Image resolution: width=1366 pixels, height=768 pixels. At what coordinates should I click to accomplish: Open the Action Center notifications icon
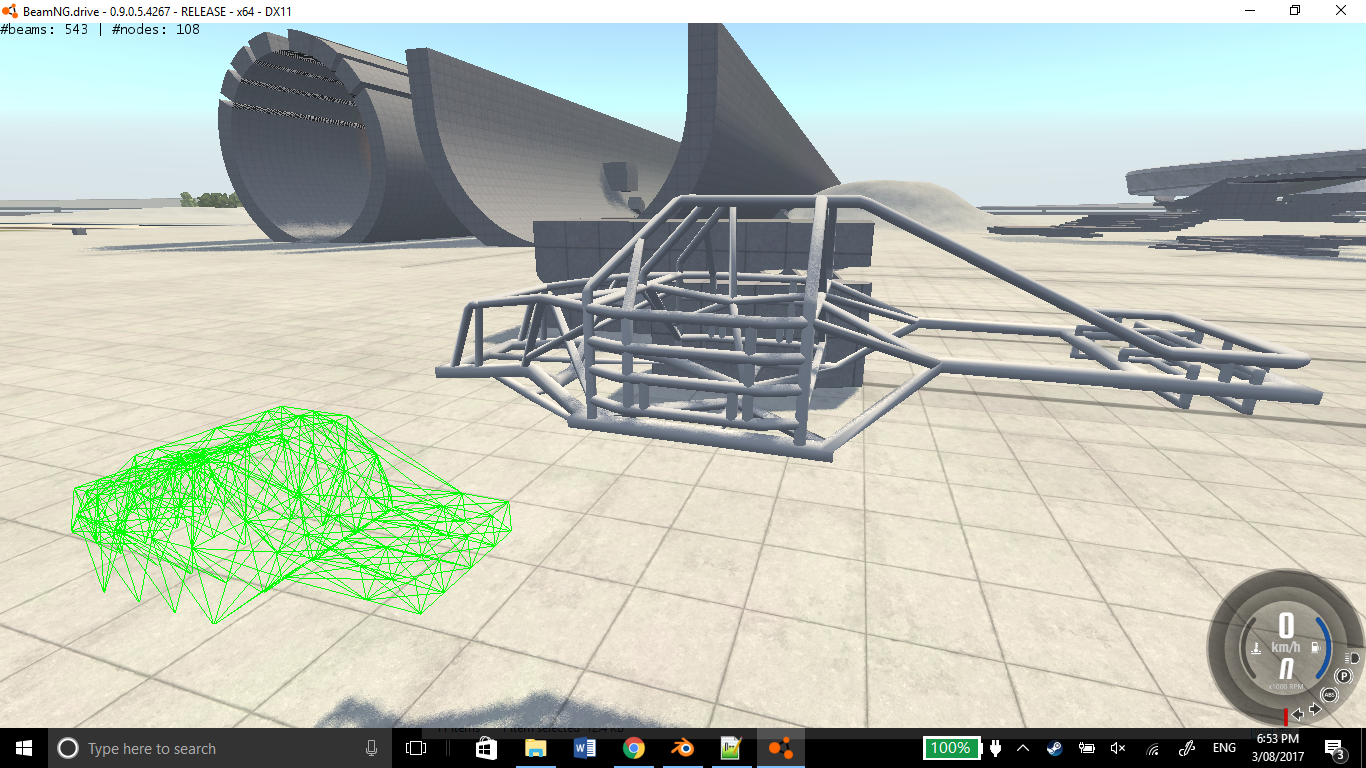[x=1335, y=748]
